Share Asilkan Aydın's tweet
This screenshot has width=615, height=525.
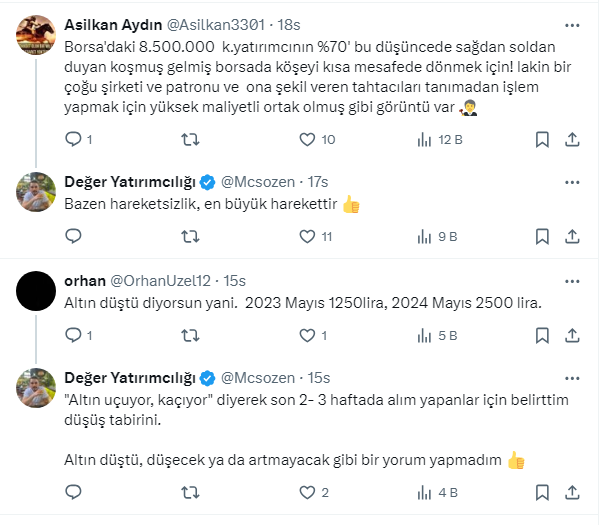coord(573,139)
